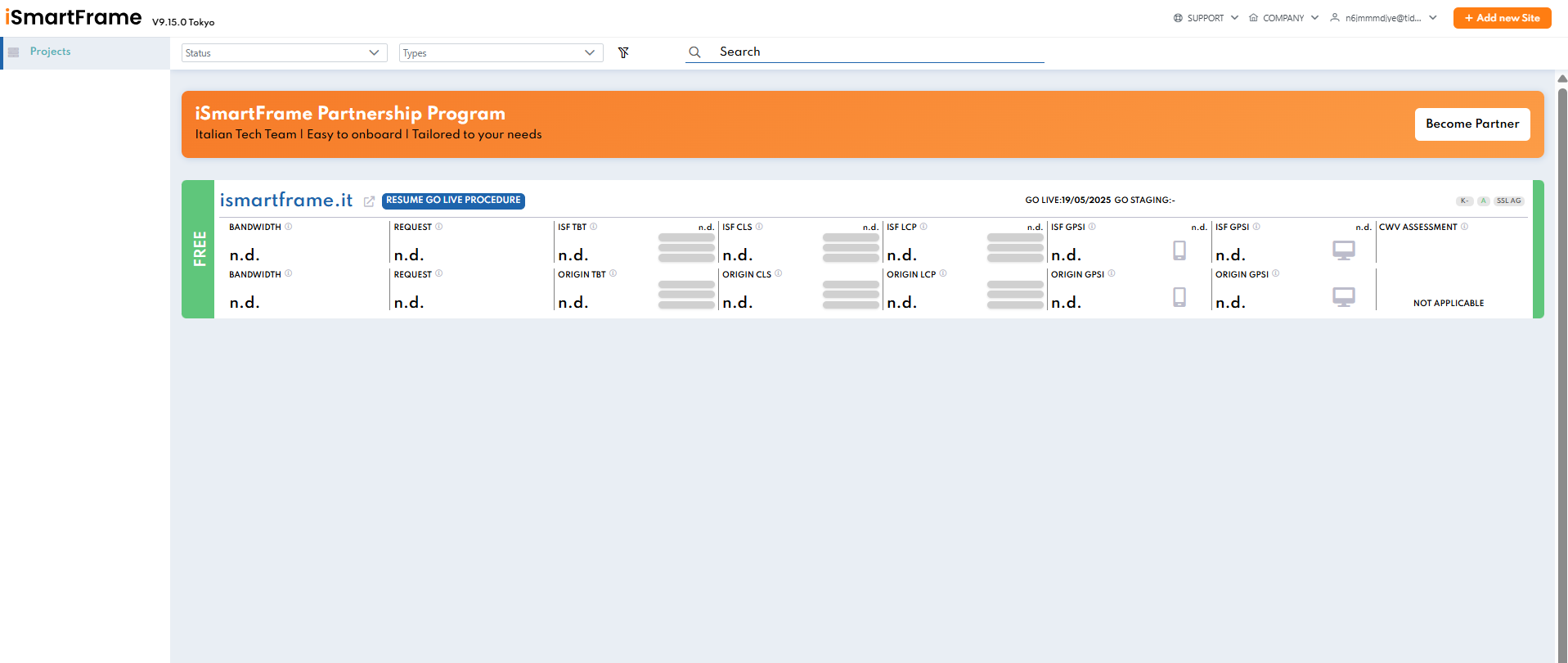Open the n6jmmmdjye account dropdown
Image resolution: width=1568 pixels, height=663 pixels.
[1383, 18]
